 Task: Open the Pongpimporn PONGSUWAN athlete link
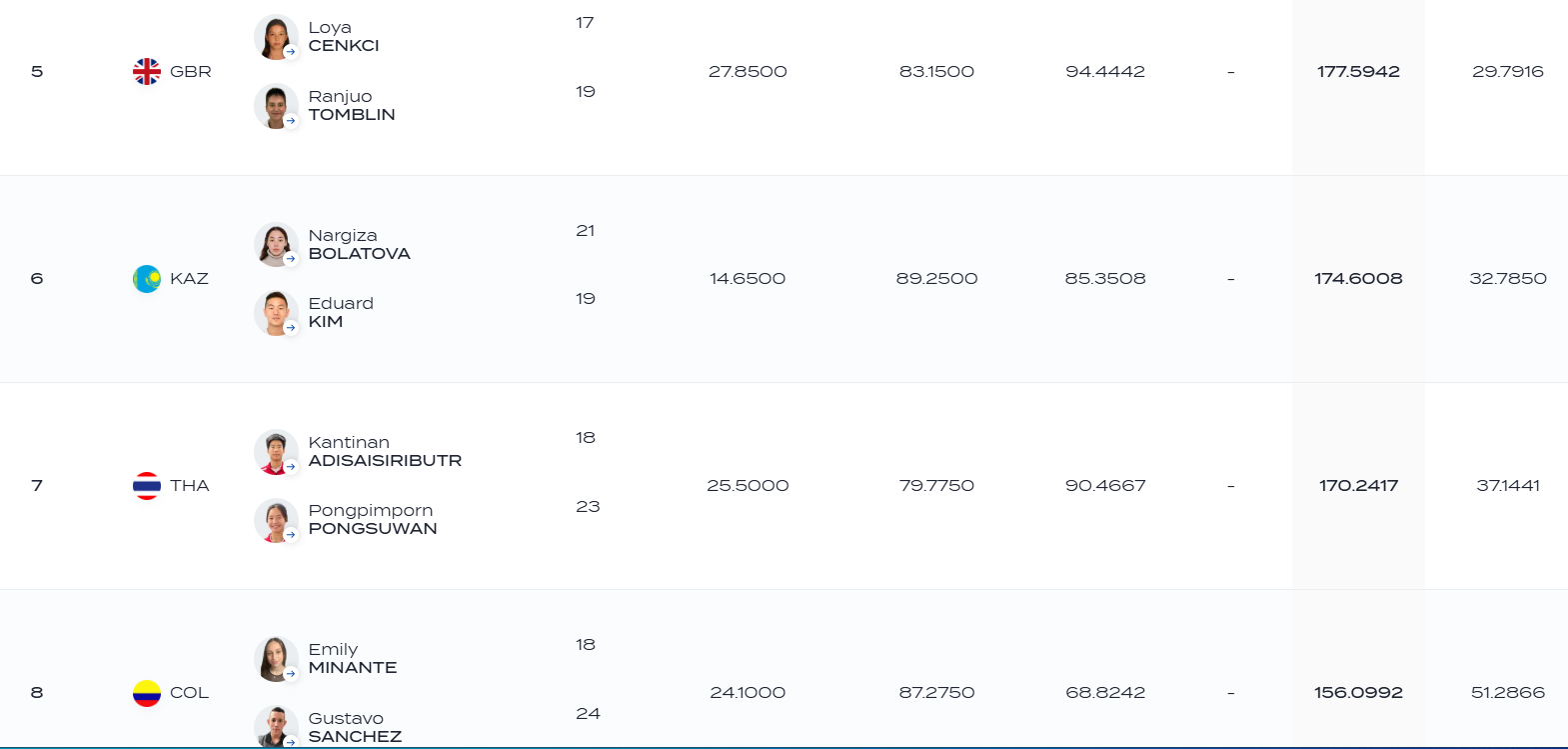click(373, 520)
